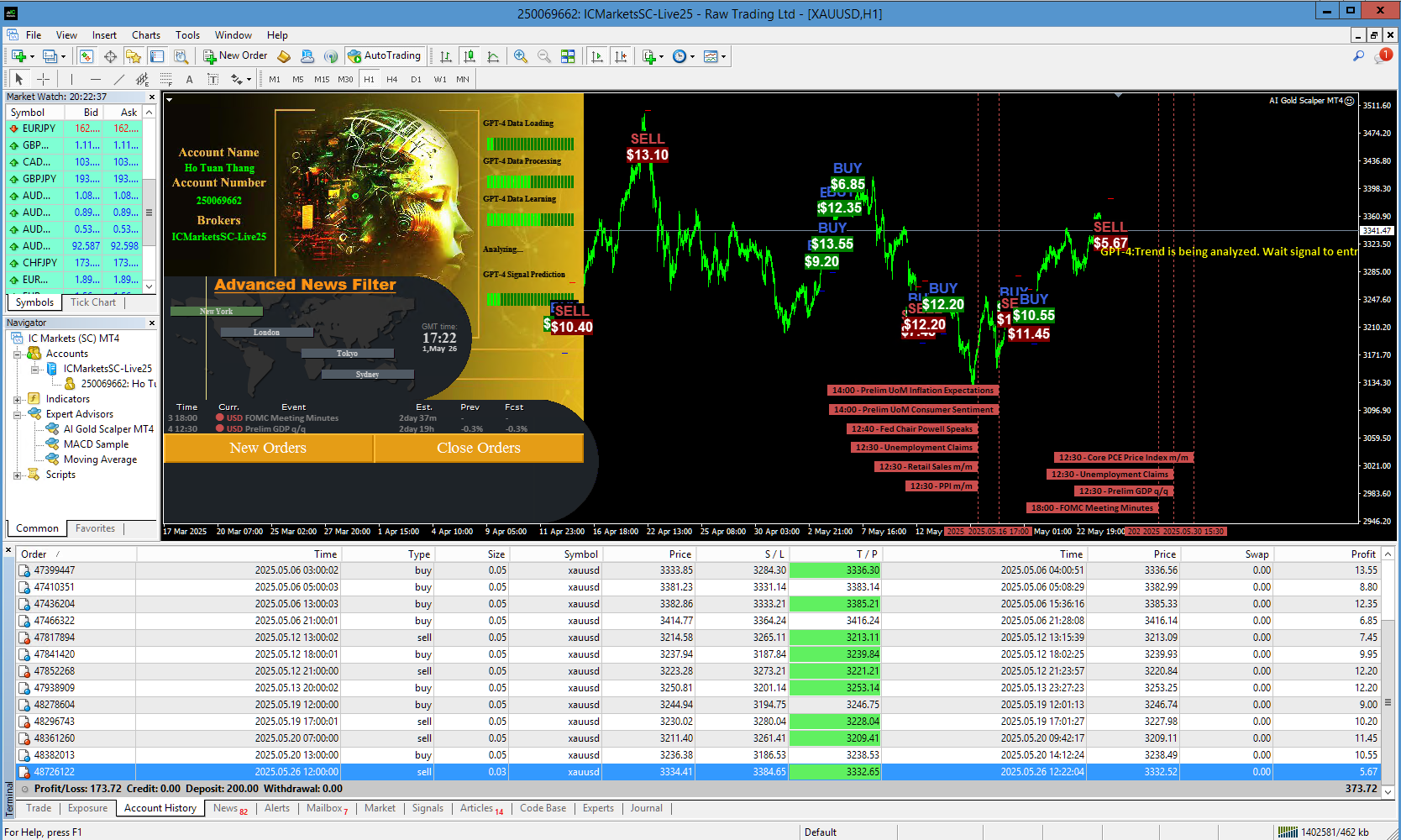Screen dimensions: 1401x840
Task: Close the Market Watch panel
Action: 152,97
